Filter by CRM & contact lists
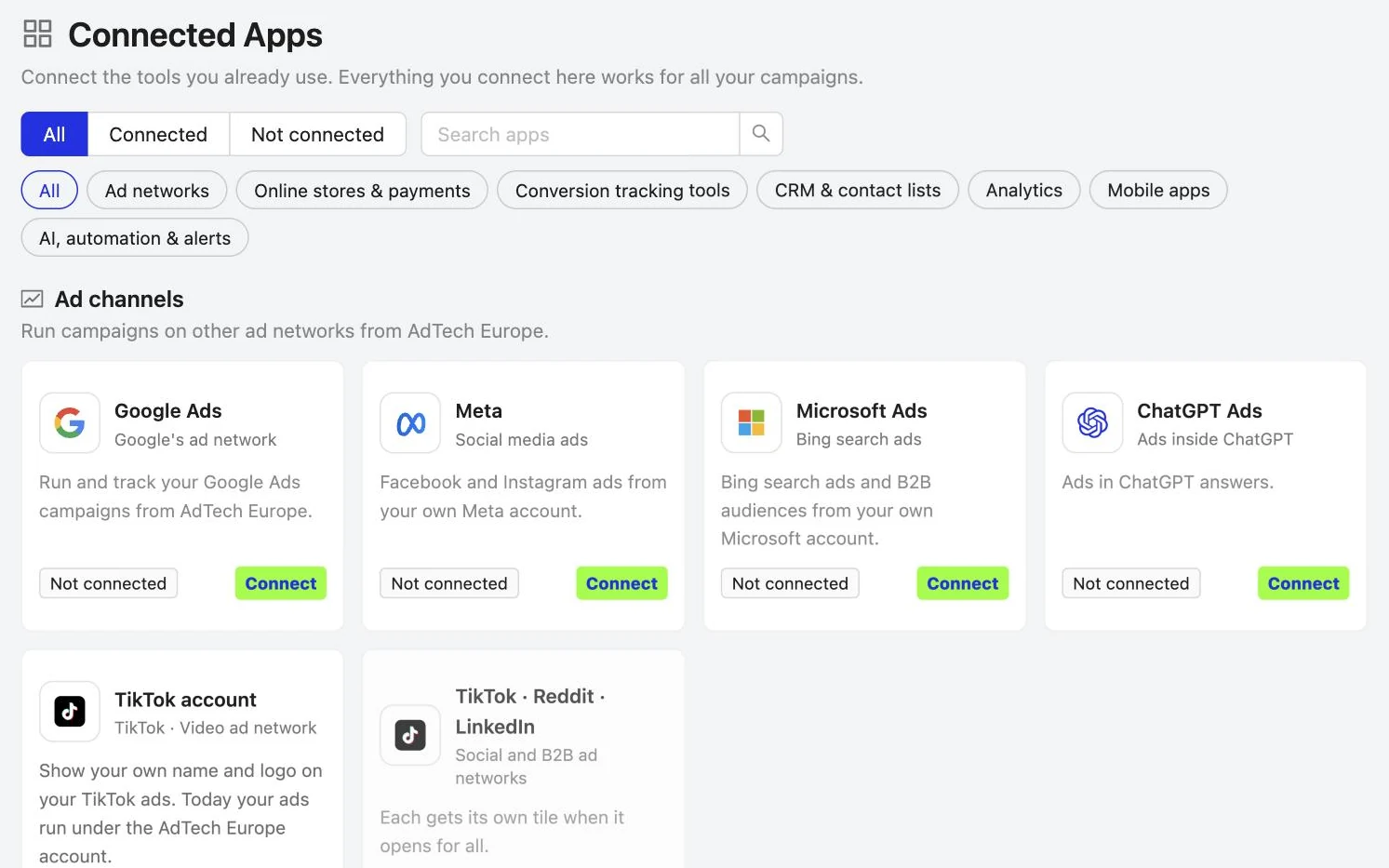The width and height of the screenshot is (1389, 868). click(858, 191)
